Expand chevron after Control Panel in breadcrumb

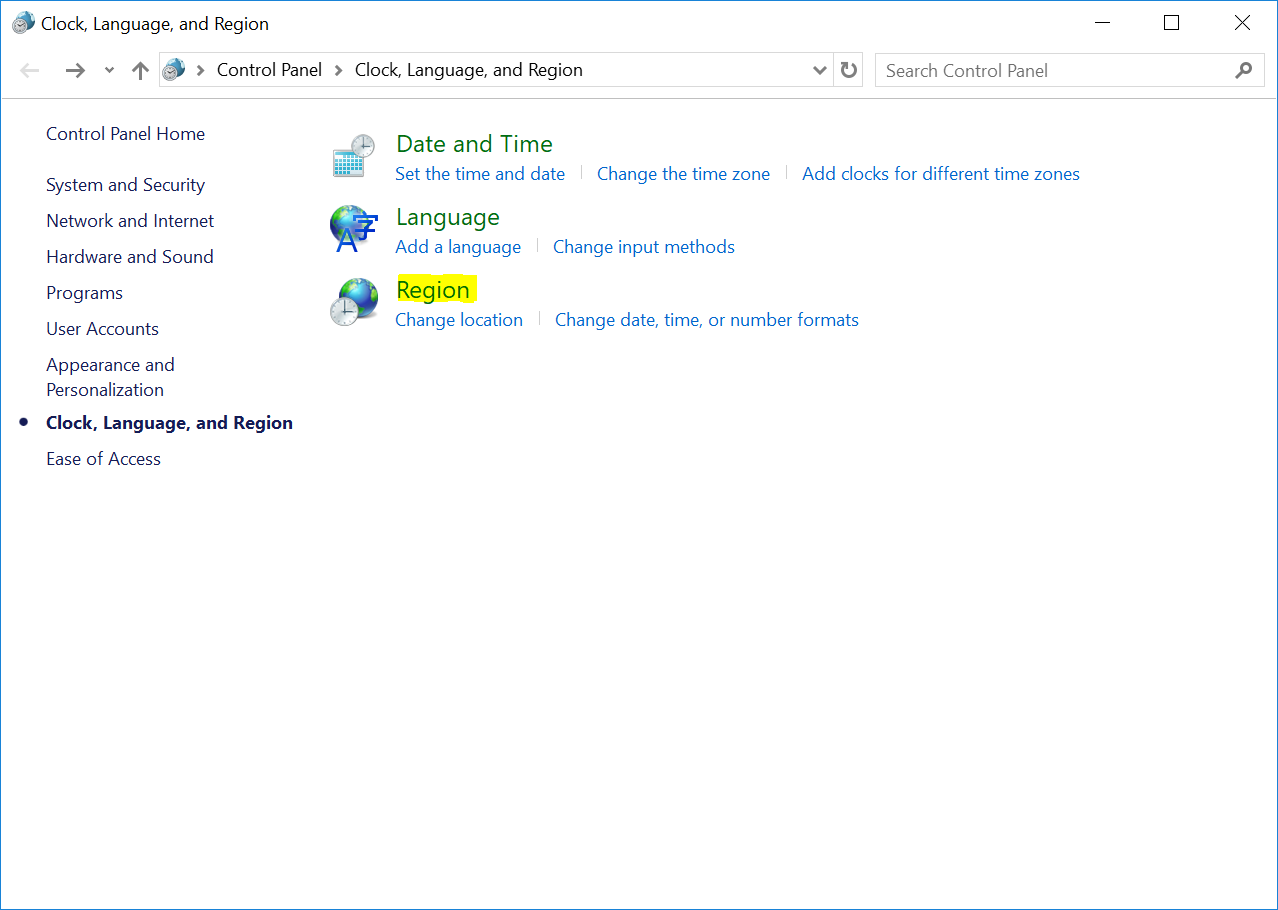pos(339,70)
